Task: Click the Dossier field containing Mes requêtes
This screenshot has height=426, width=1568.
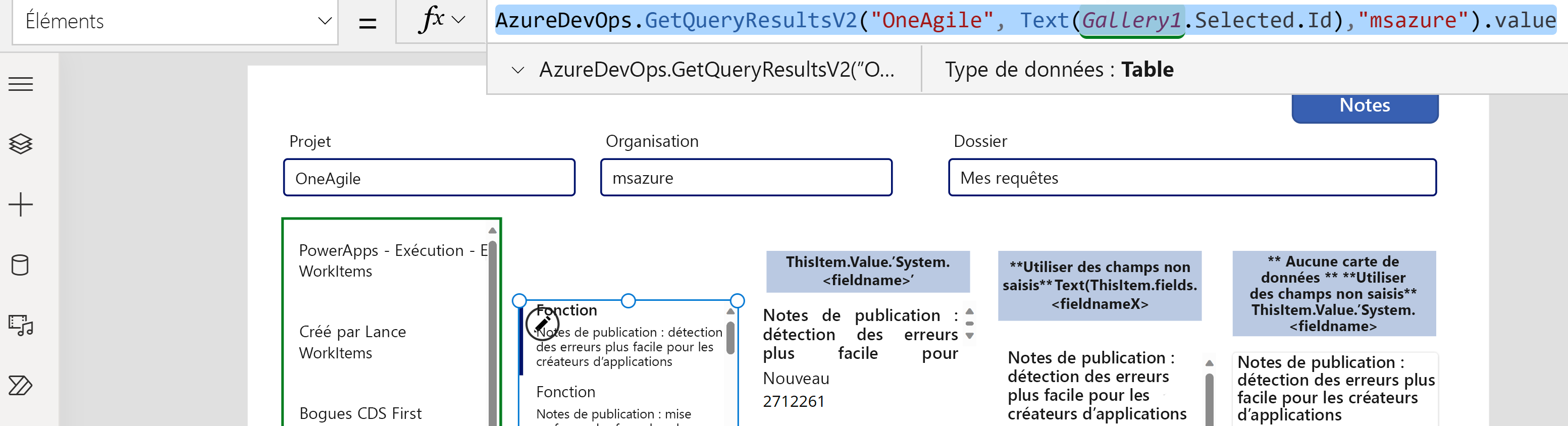Action: (1192, 178)
